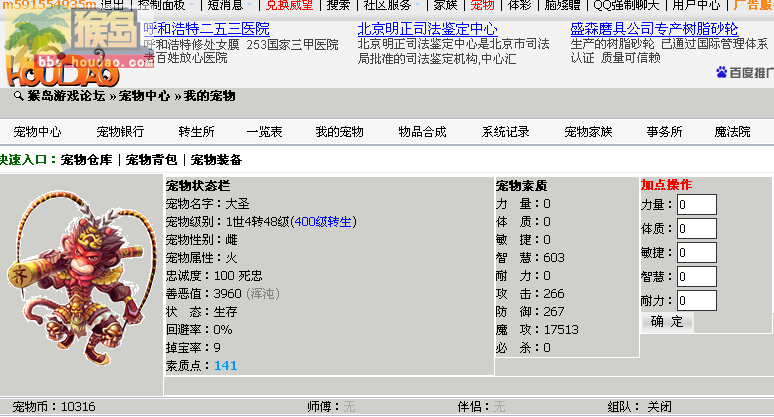The height and width of the screenshot is (417, 774).
Task: Open the 搜索 top menu item
Action: coord(338,5)
